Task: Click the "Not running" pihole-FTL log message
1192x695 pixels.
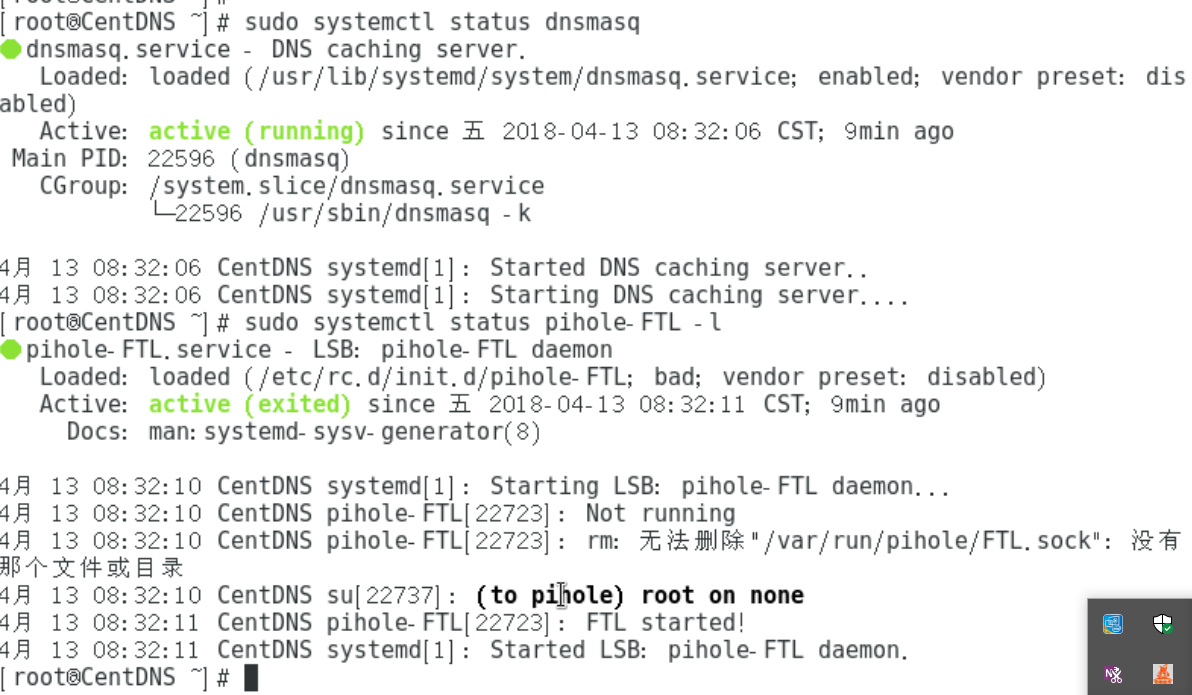Action: pyautogui.click(x=660, y=513)
